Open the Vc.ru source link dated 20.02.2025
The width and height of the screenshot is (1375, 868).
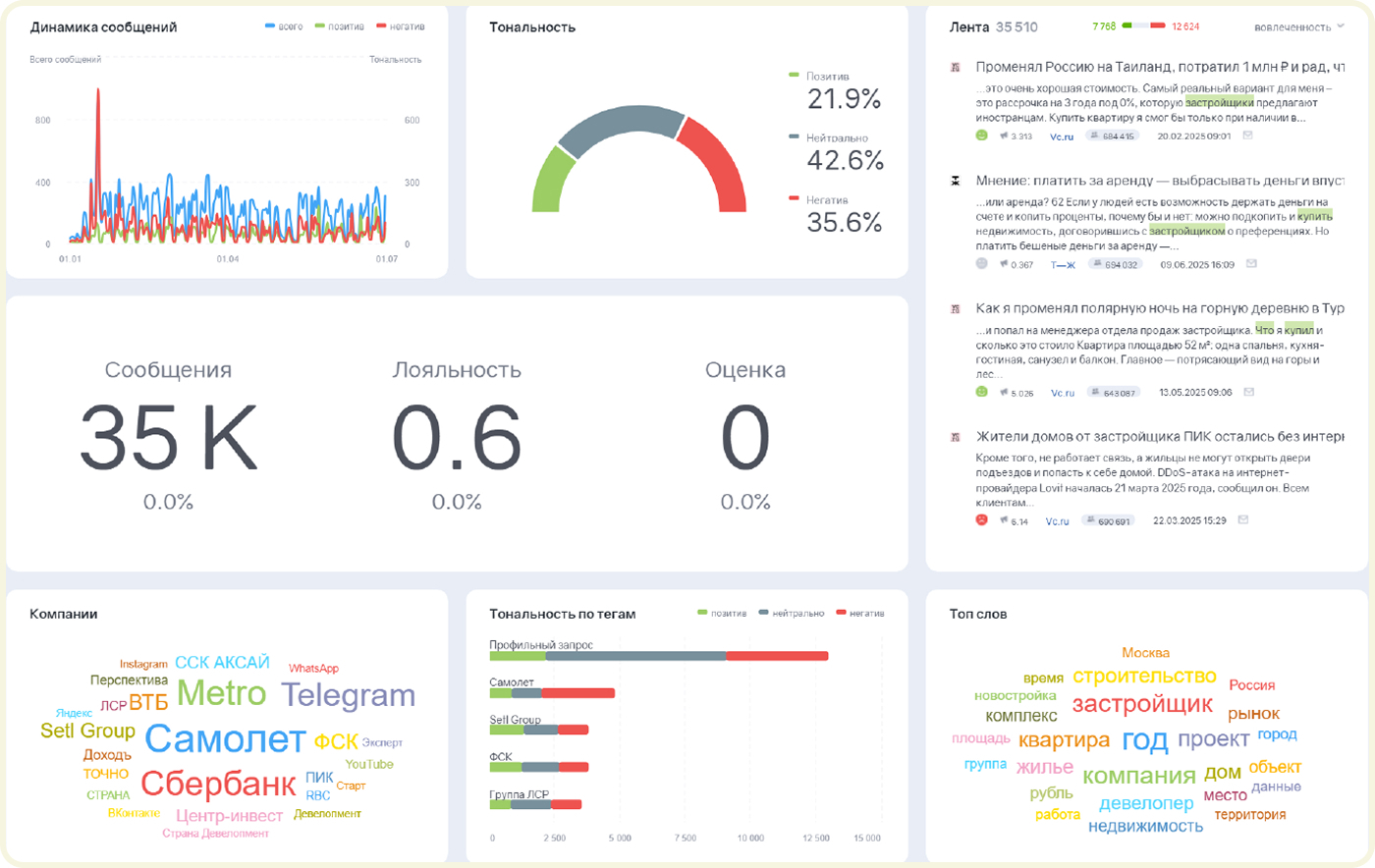click(x=1062, y=136)
